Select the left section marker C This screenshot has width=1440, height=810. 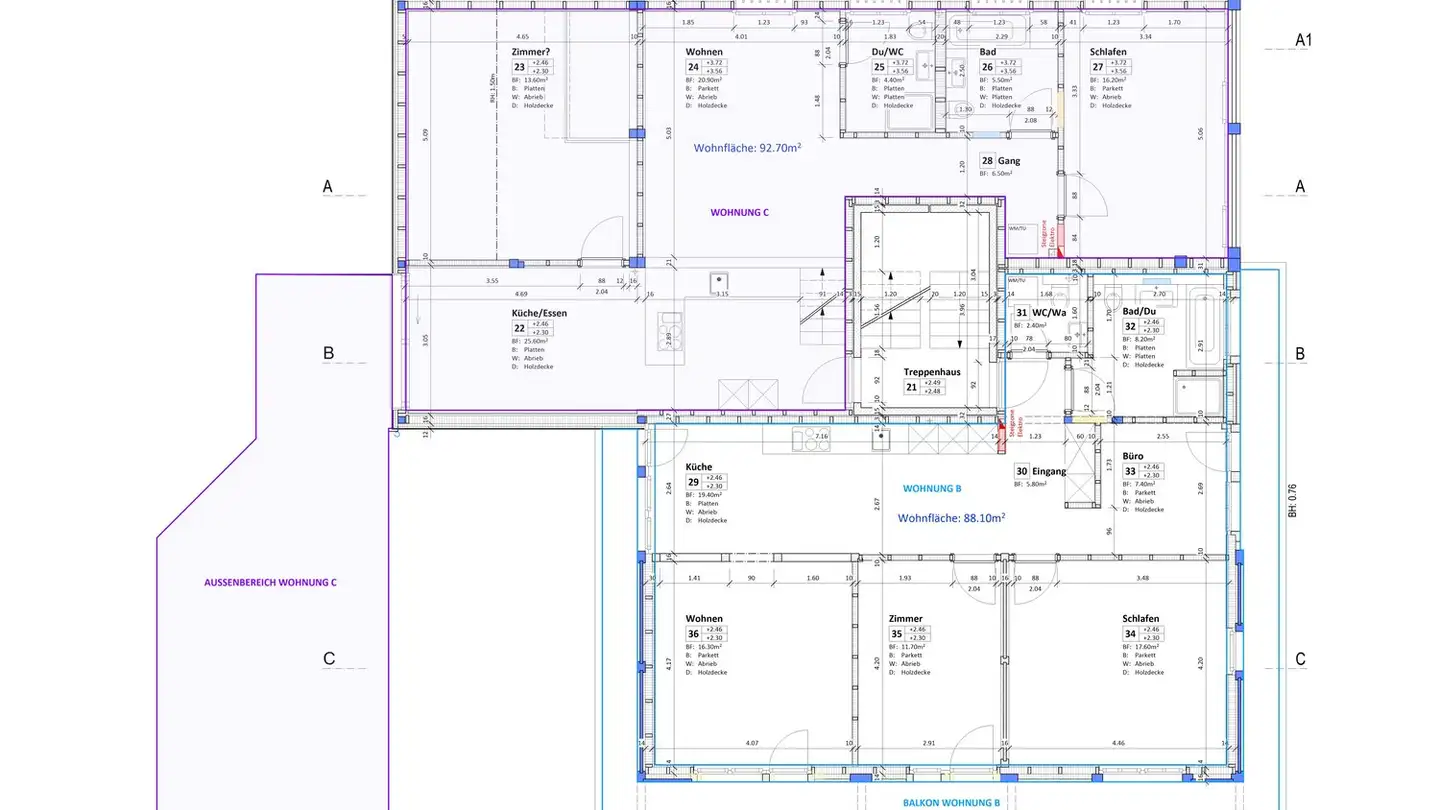click(328, 659)
